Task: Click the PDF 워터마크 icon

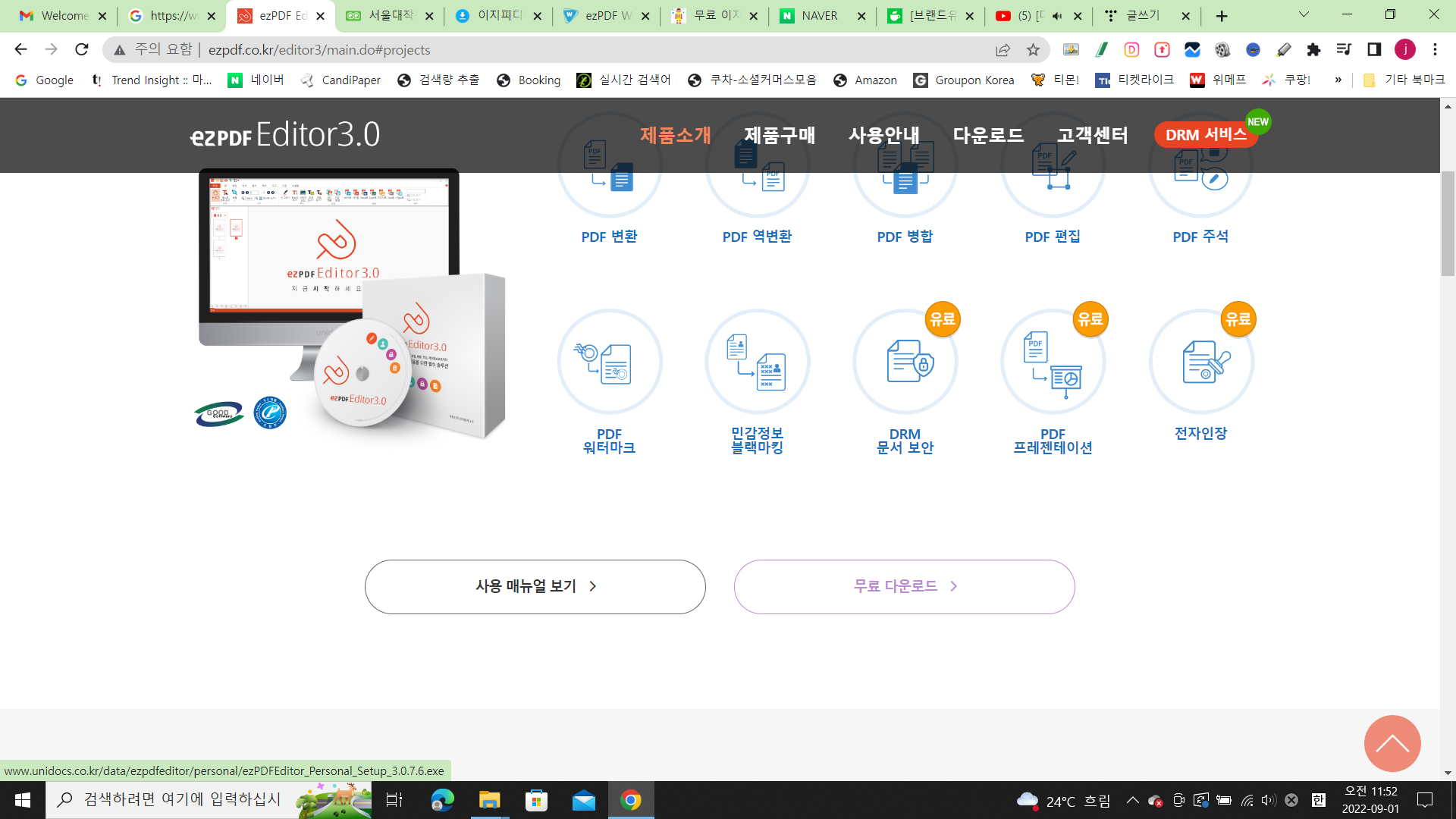Action: pyautogui.click(x=609, y=362)
